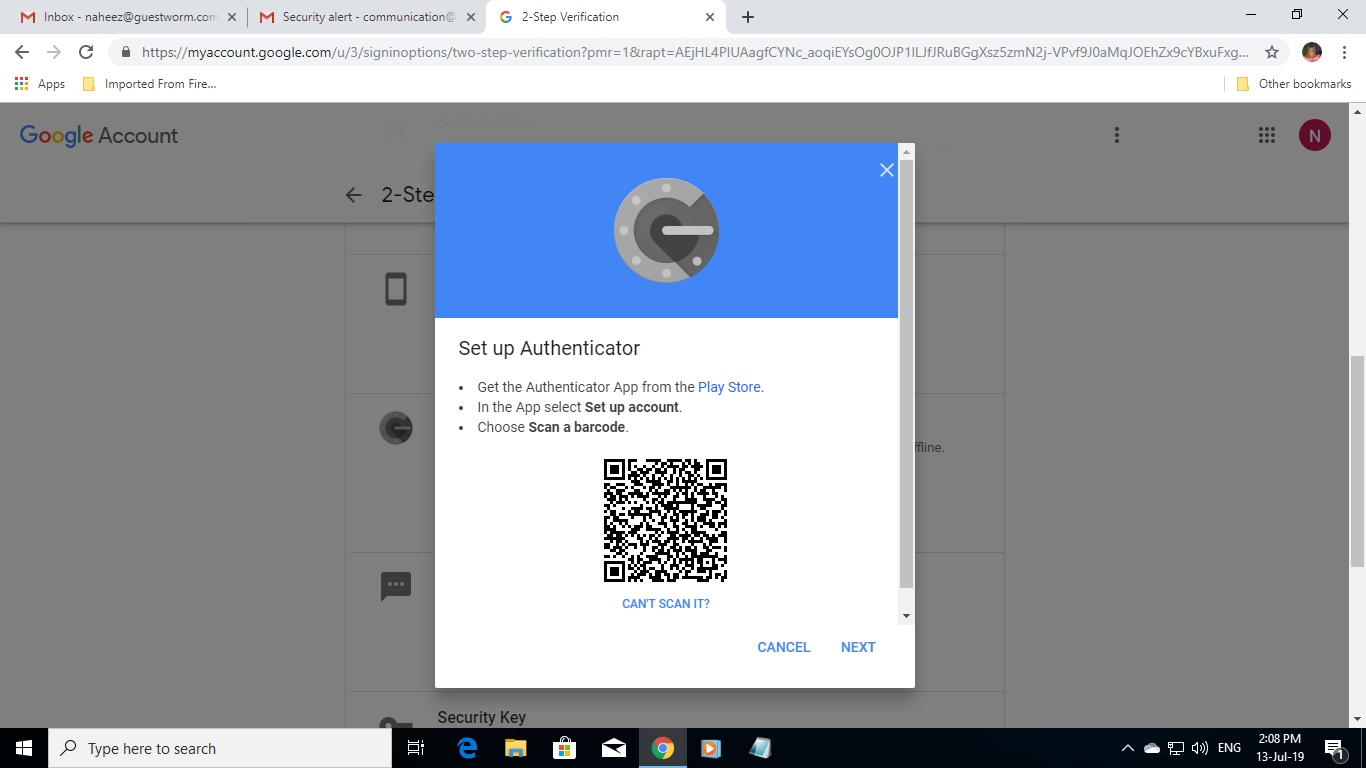Viewport: 1366px width, 768px height.
Task: Click the dialog's vertical scrollbar thumb
Action: coord(907,373)
